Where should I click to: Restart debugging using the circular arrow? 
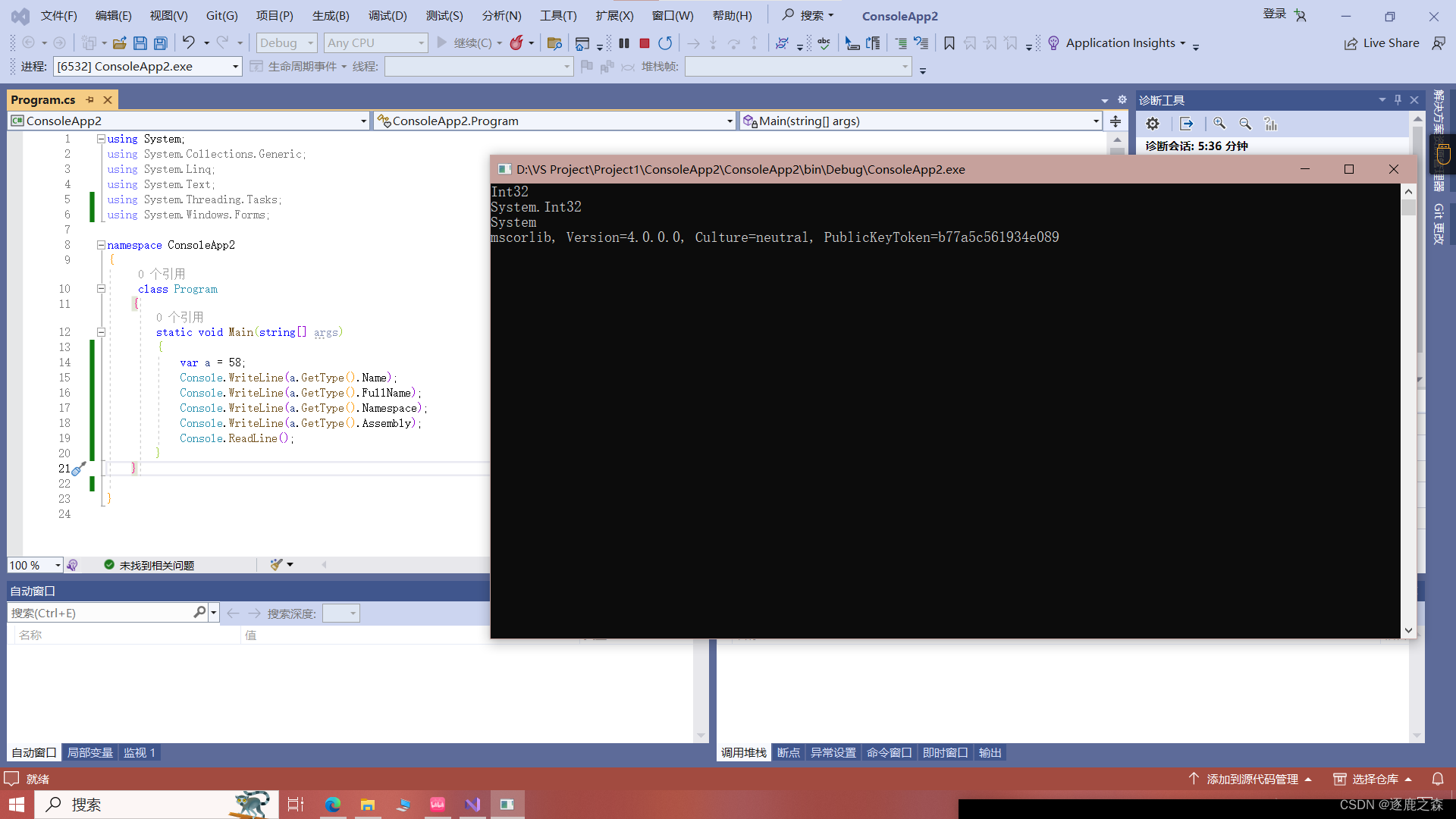click(x=665, y=43)
